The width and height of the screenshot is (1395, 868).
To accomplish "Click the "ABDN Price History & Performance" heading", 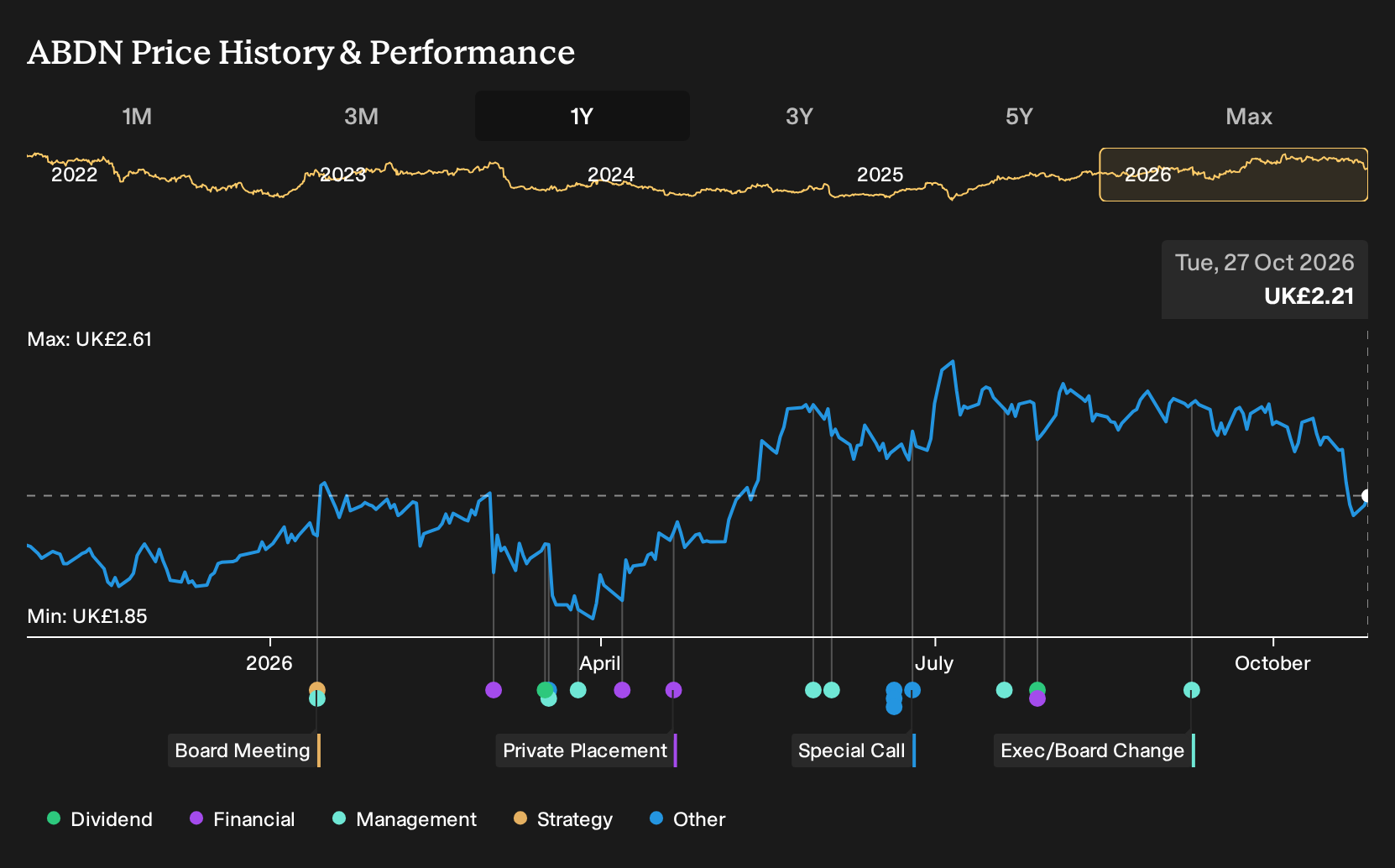I will (x=301, y=52).
